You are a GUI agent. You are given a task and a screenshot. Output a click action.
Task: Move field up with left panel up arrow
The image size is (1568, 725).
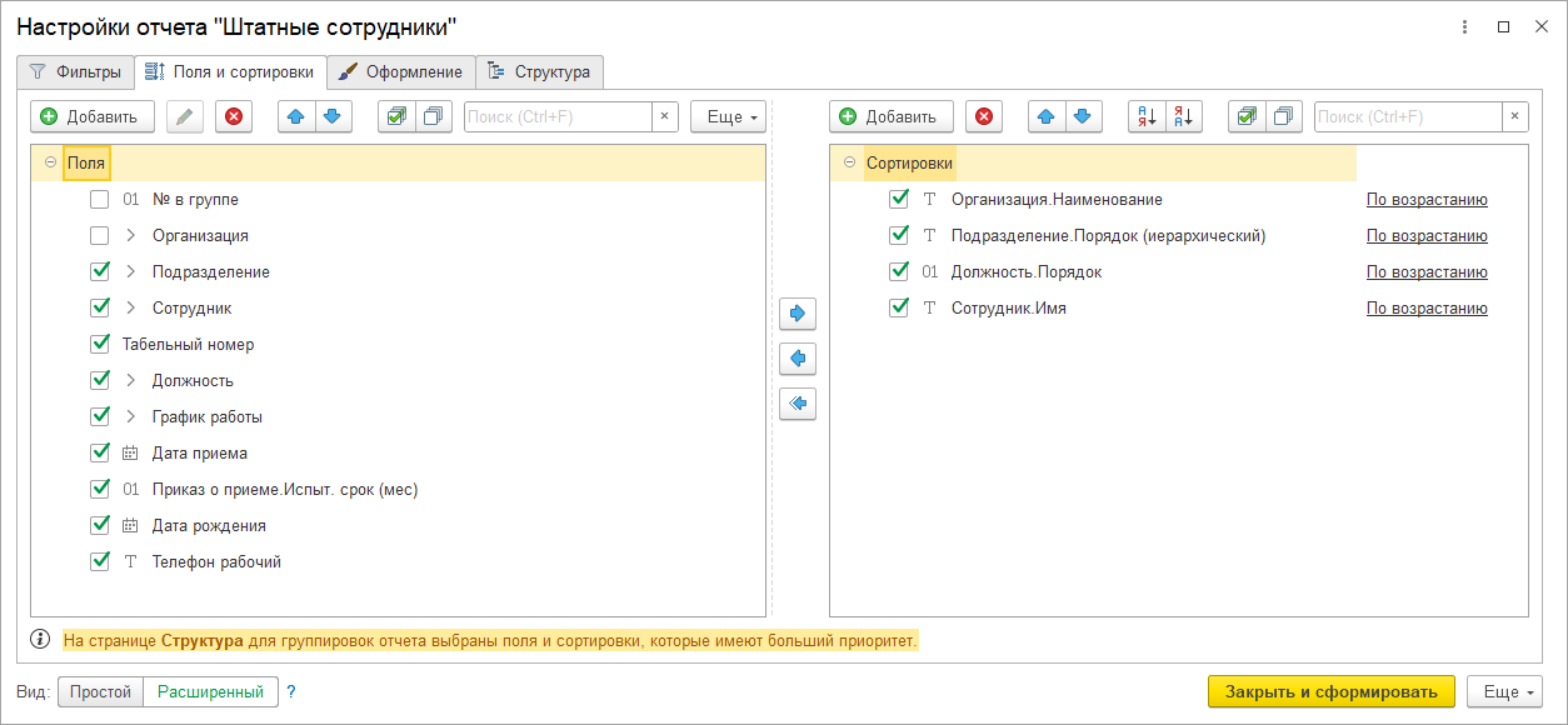pos(295,117)
